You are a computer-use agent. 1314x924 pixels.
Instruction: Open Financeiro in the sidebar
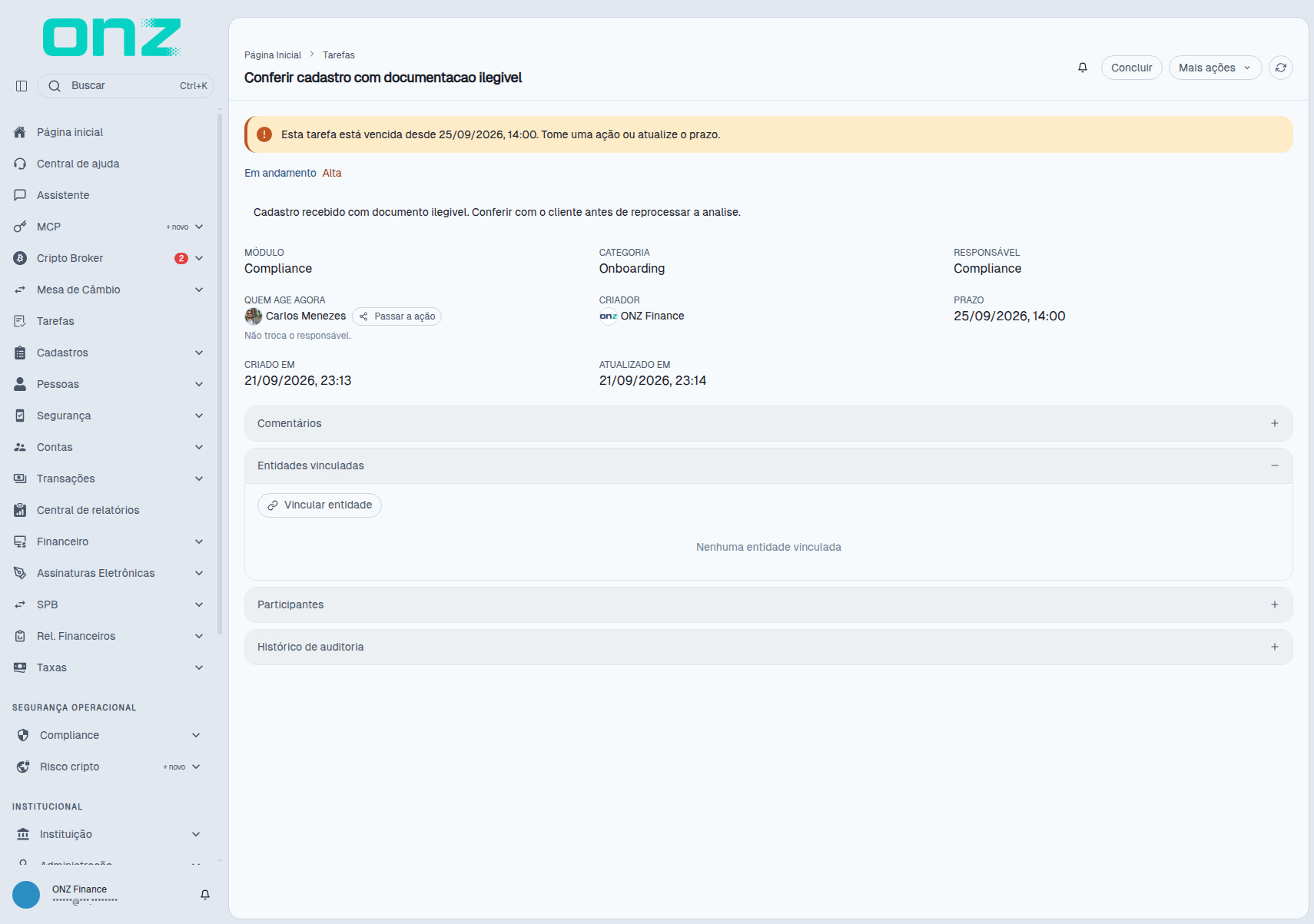108,541
